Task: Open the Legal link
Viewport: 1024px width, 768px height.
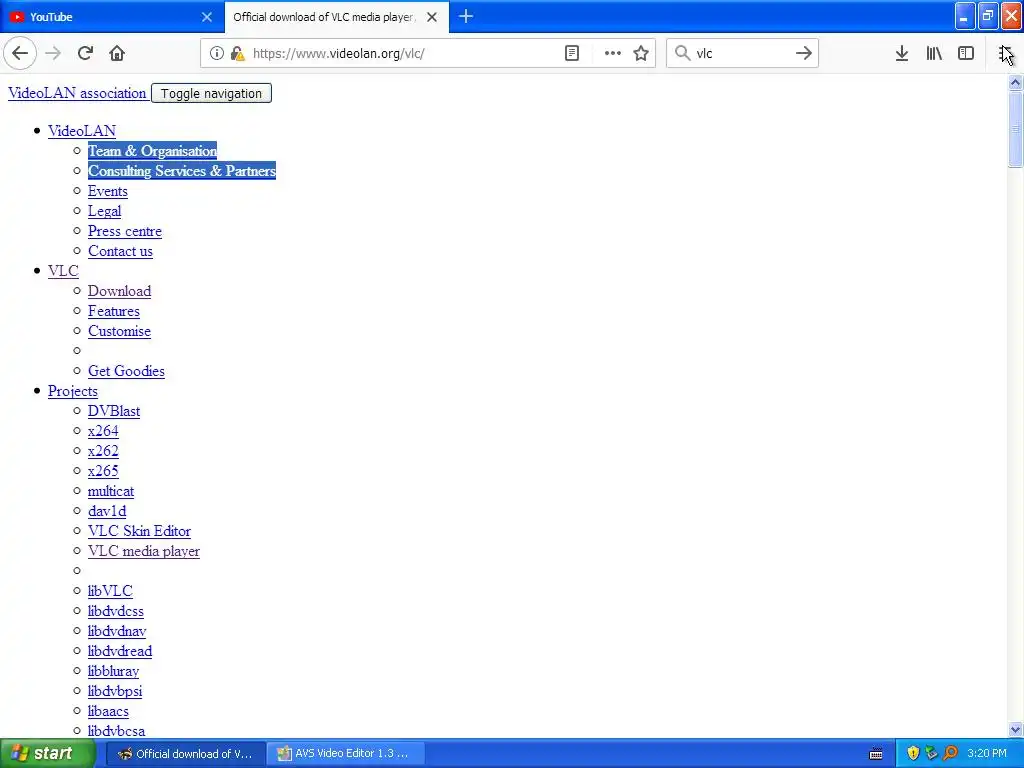Action: [104, 211]
